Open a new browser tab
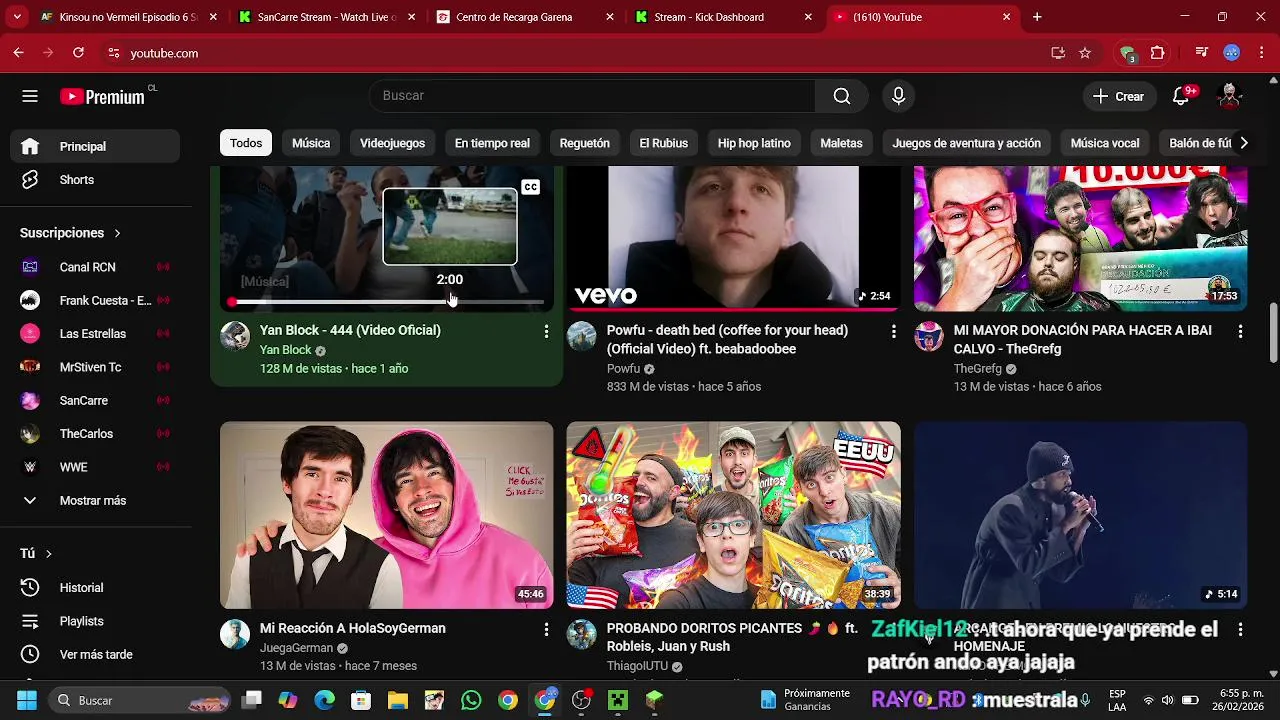 pyautogui.click(x=1037, y=17)
